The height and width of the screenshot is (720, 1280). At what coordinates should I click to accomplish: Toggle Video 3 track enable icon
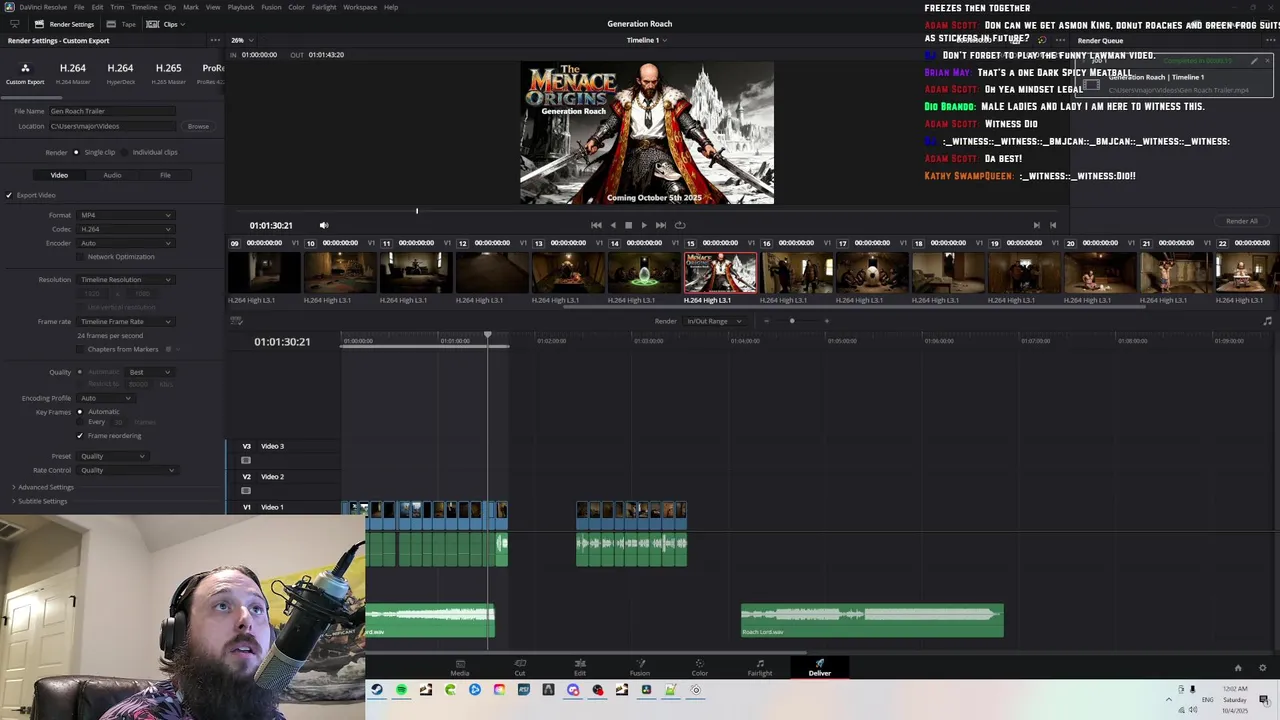point(246,460)
